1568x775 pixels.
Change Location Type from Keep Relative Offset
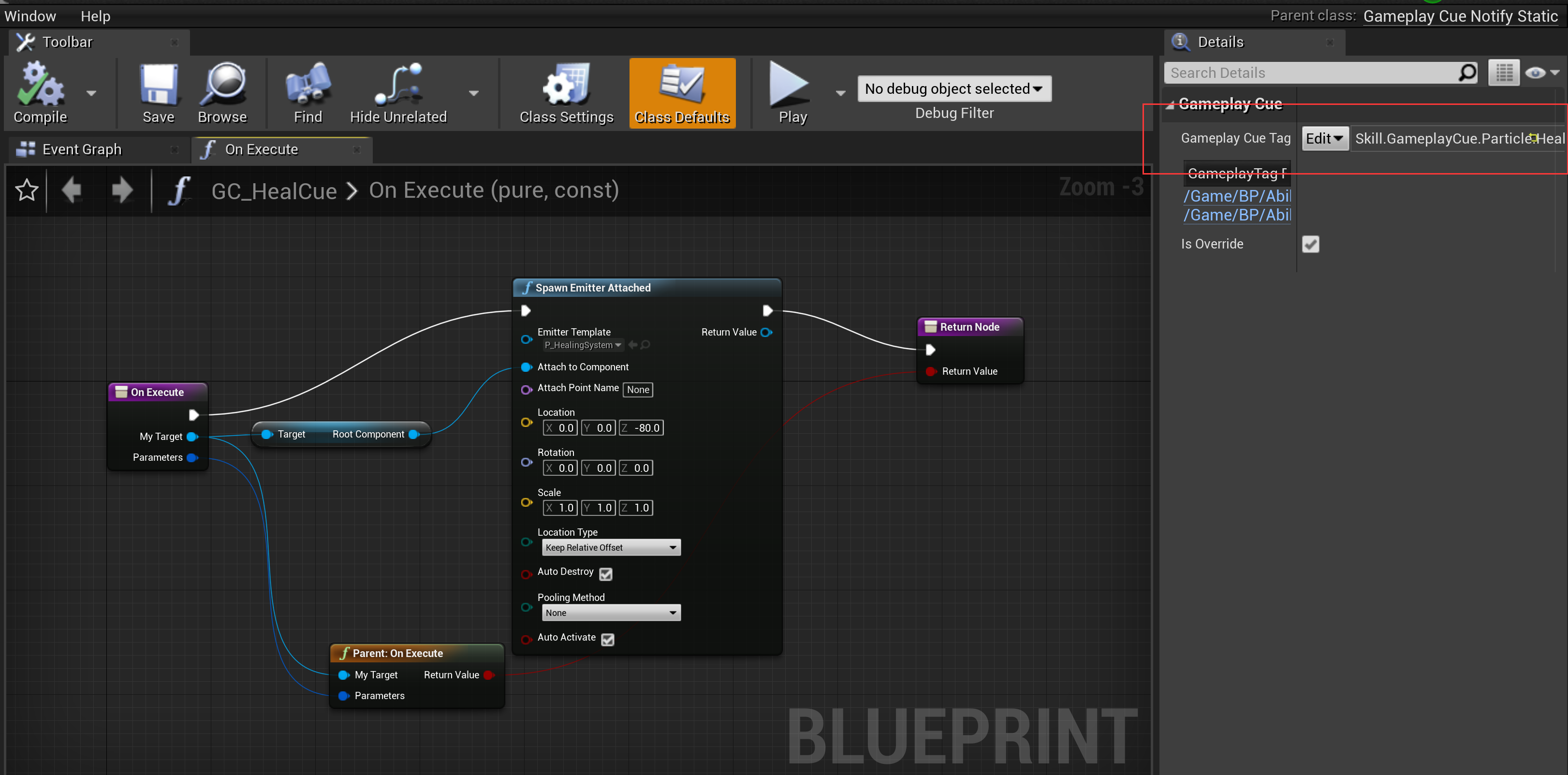(x=611, y=547)
